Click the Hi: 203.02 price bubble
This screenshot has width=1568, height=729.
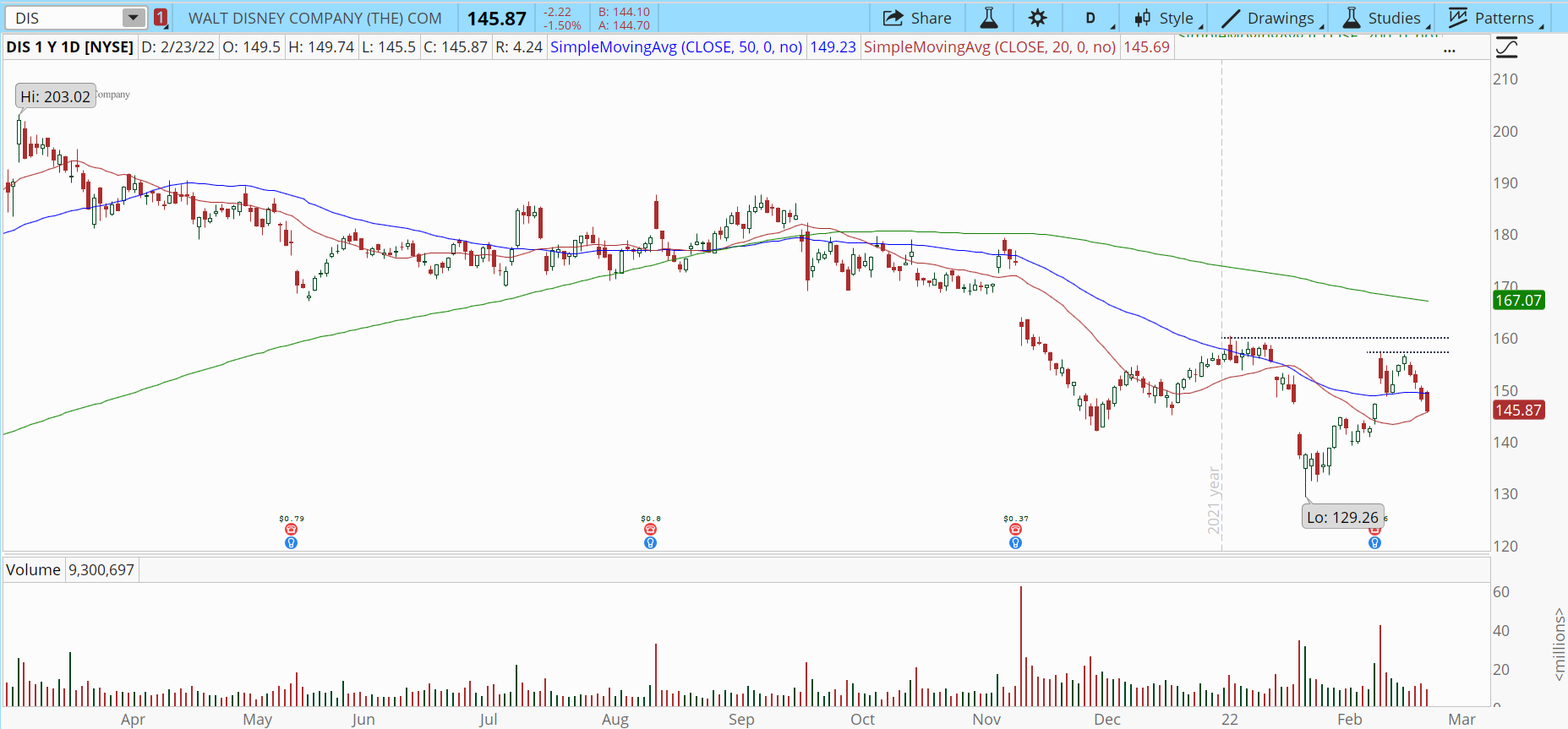point(56,96)
